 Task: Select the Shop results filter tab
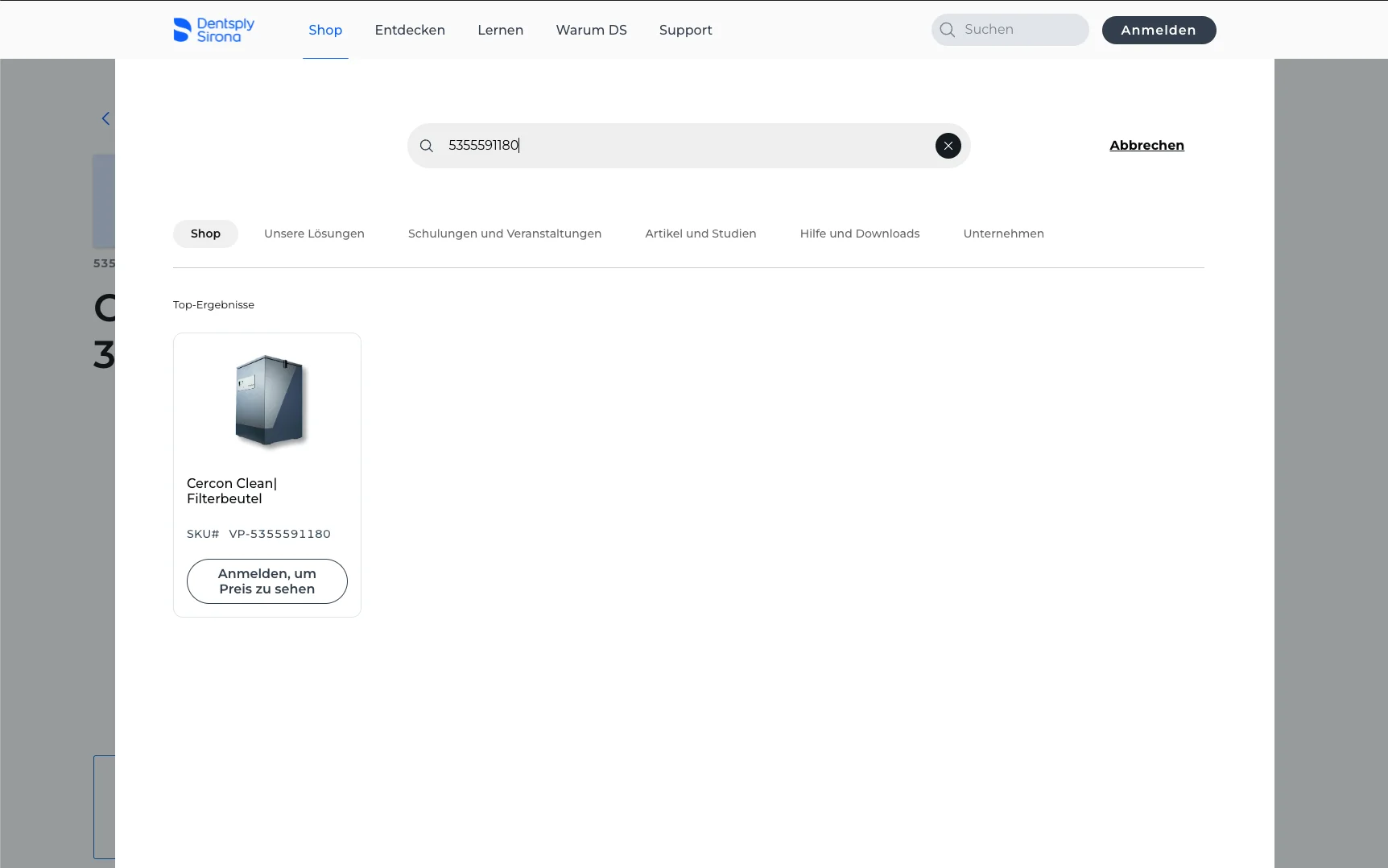(x=205, y=234)
